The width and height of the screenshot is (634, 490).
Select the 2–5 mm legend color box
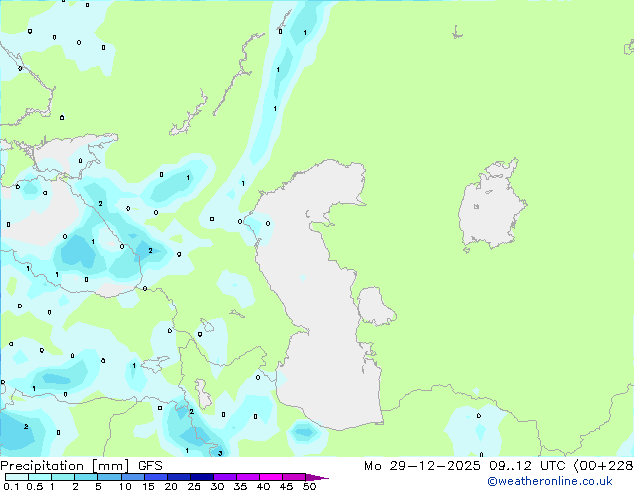(x=86, y=477)
